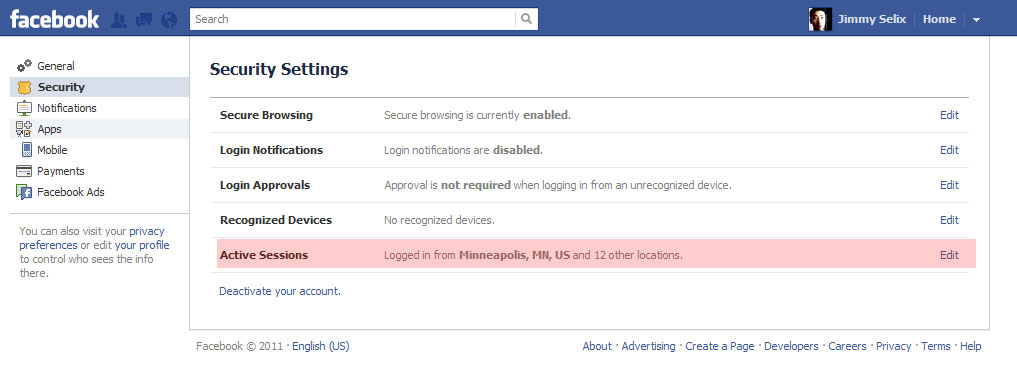Click inside the Search field
Viewport: 1017px width, 380px height.
[353, 19]
